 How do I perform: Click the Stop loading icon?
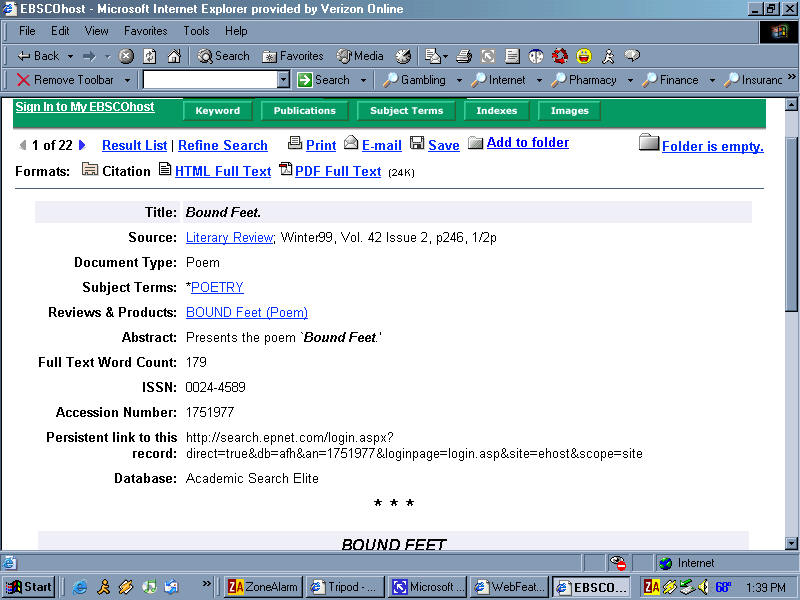click(x=126, y=56)
